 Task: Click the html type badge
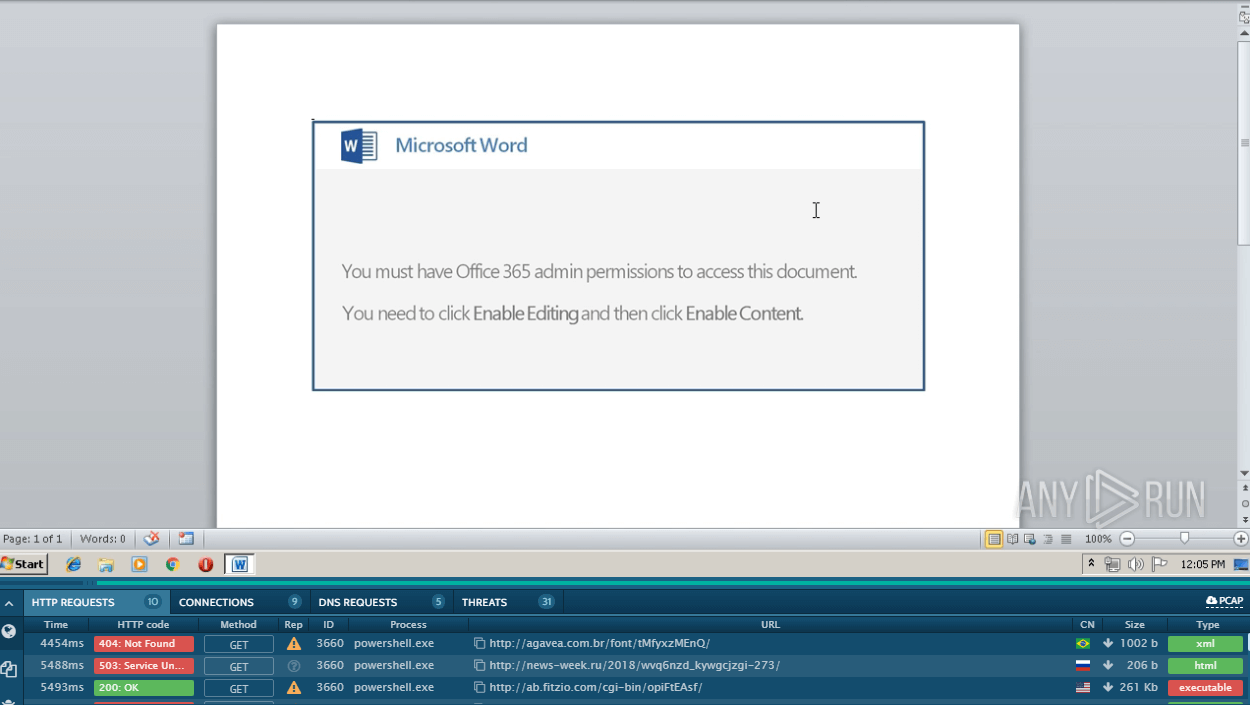(1205, 666)
